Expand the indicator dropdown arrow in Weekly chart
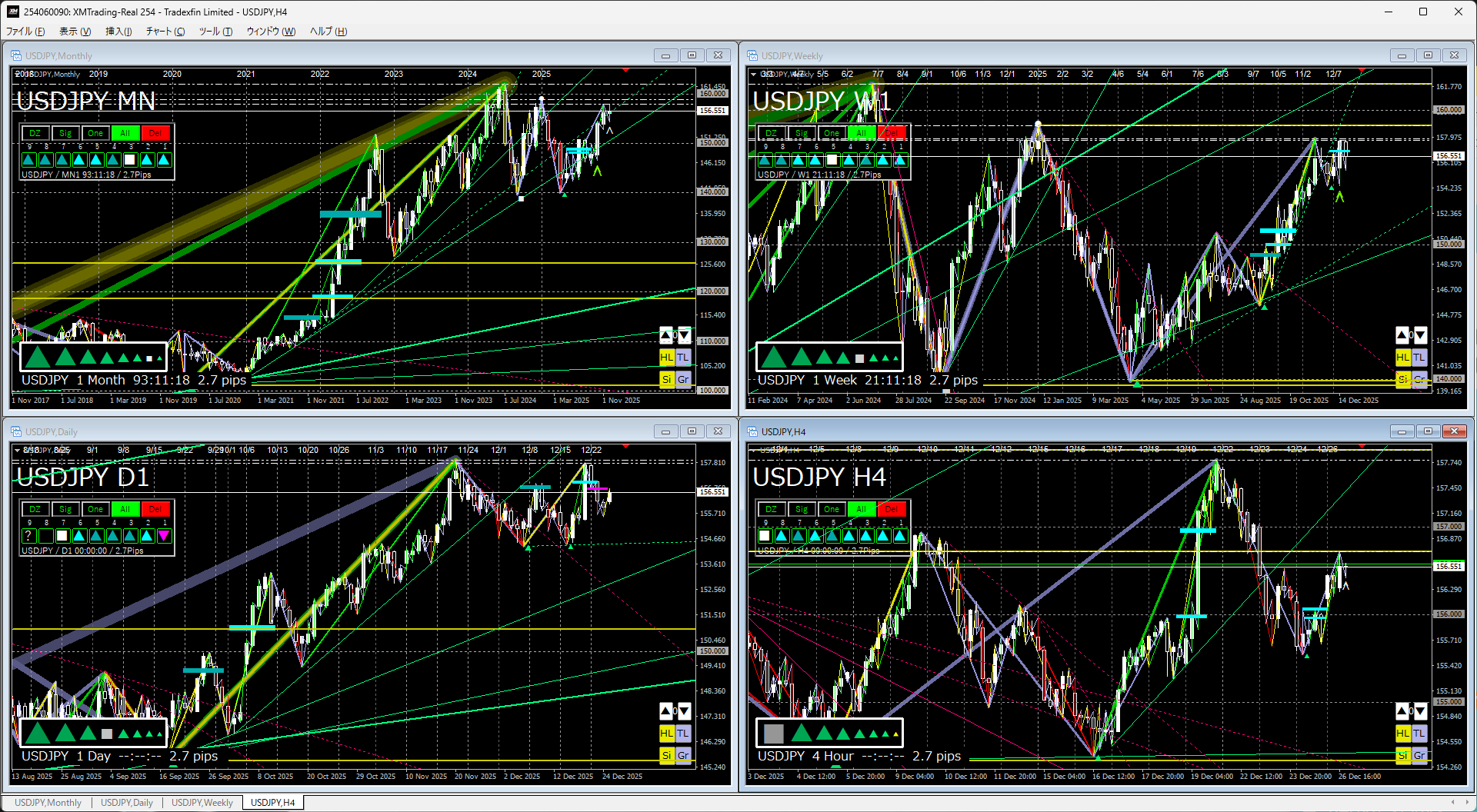 pyautogui.click(x=753, y=75)
